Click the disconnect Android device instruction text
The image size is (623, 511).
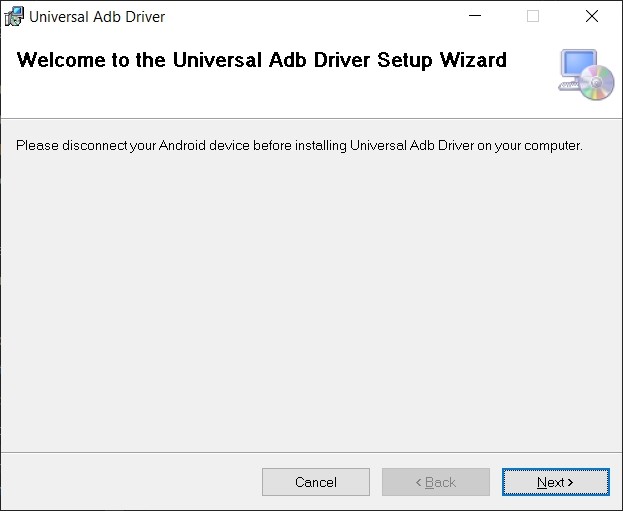pos(299,146)
